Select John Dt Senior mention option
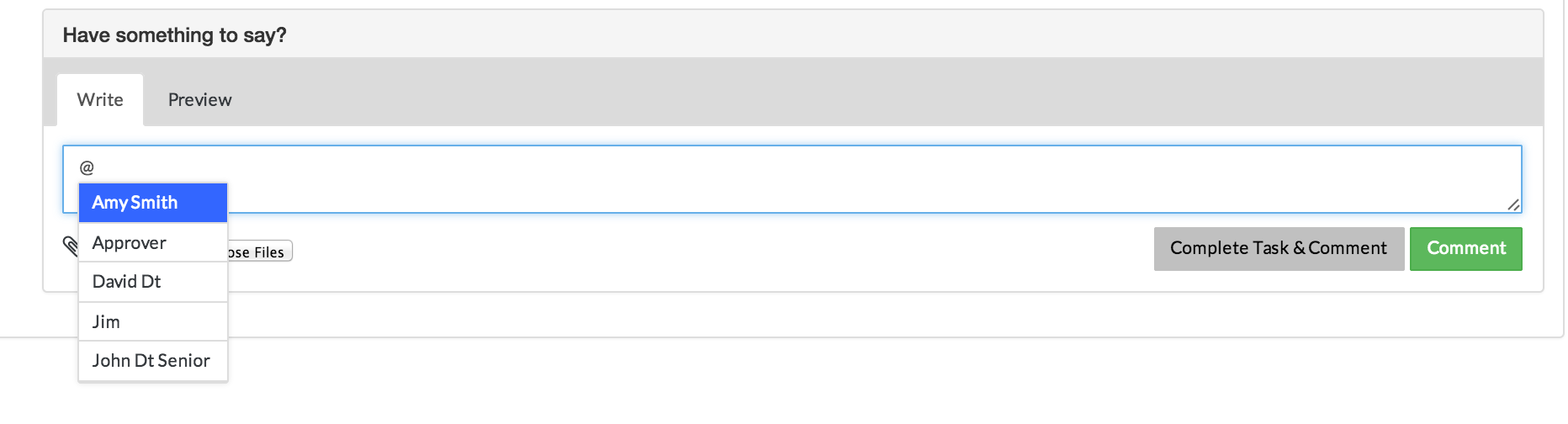 click(152, 361)
